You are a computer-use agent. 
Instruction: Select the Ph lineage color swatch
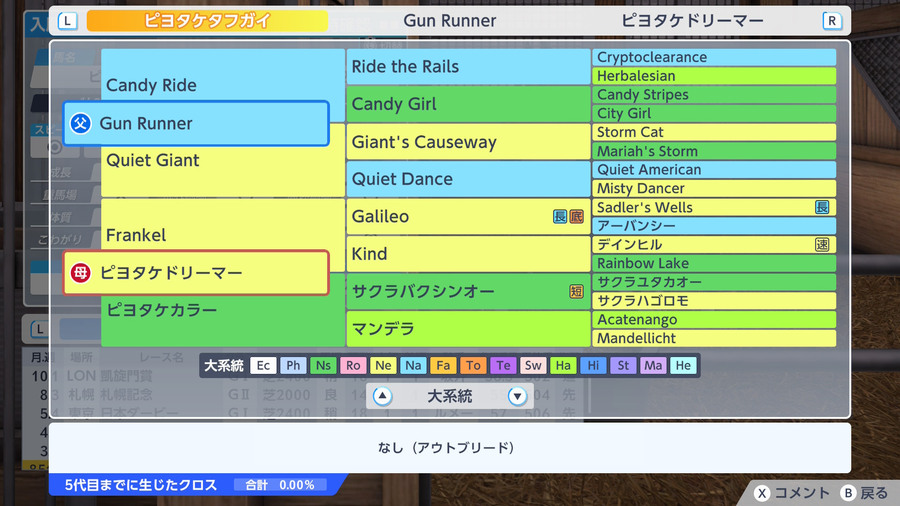pos(293,365)
